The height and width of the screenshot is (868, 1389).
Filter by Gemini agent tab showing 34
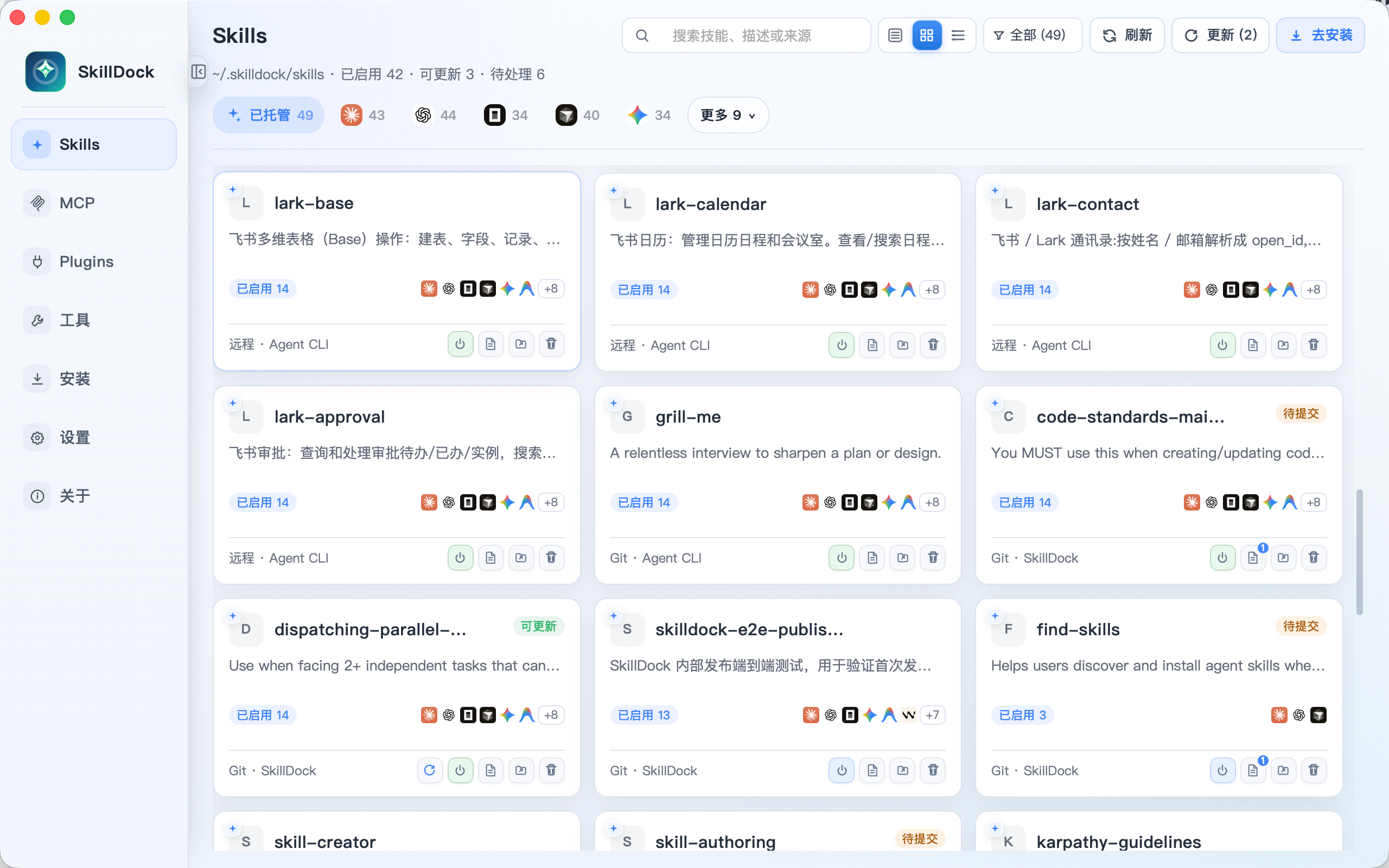pos(648,115)
